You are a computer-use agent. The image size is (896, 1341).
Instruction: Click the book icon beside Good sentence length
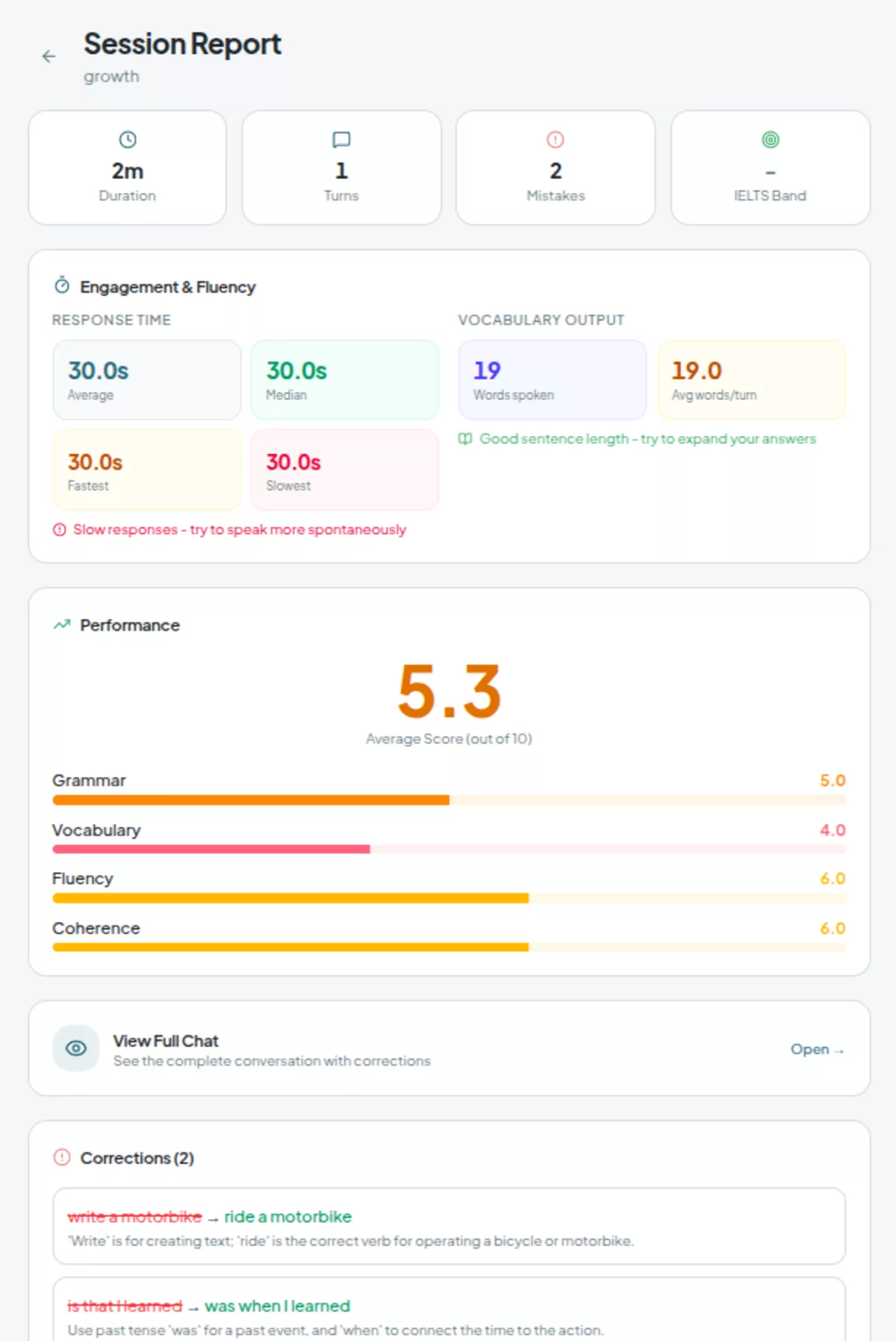tap(465, 439)
